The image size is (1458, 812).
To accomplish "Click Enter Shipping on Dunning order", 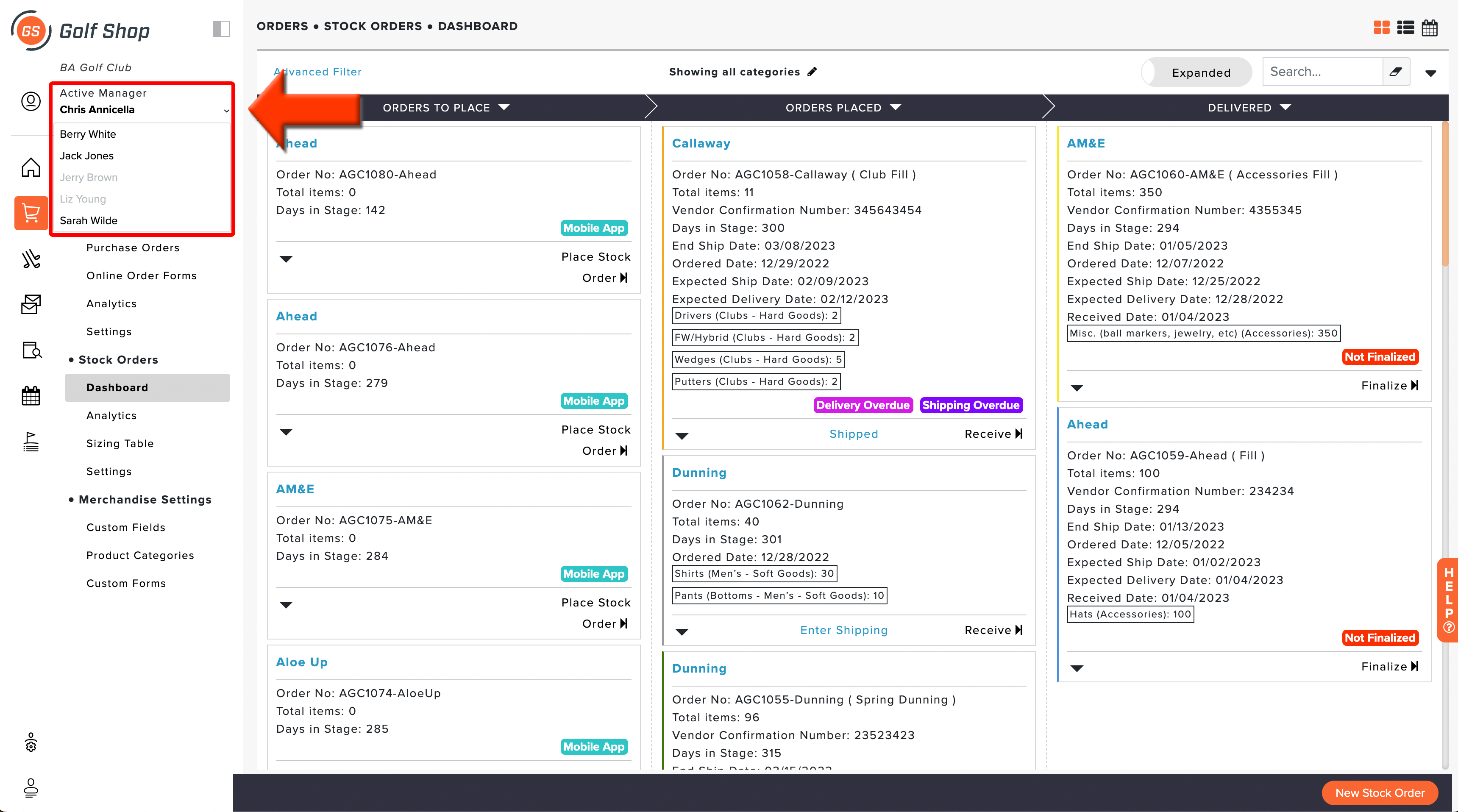I will pos(844,630).
